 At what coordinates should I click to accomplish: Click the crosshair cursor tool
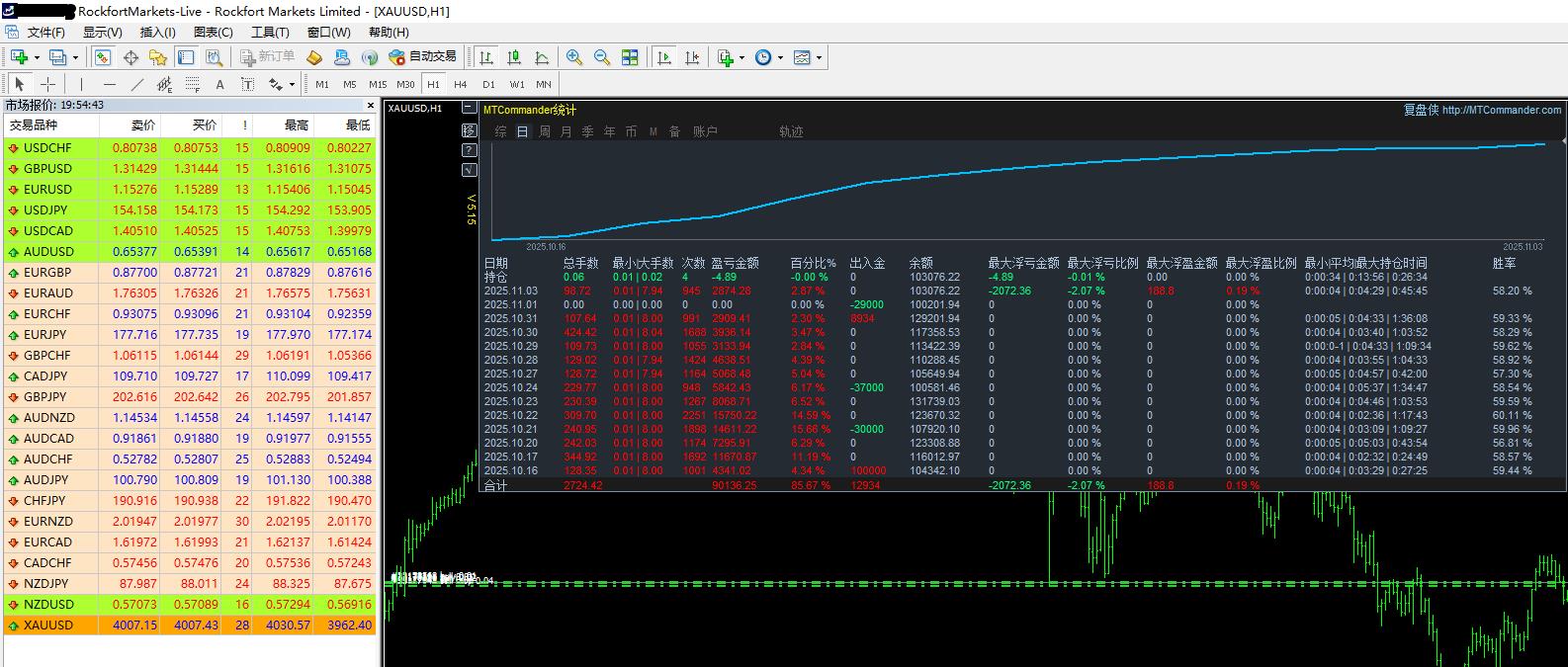click(47, 84)
